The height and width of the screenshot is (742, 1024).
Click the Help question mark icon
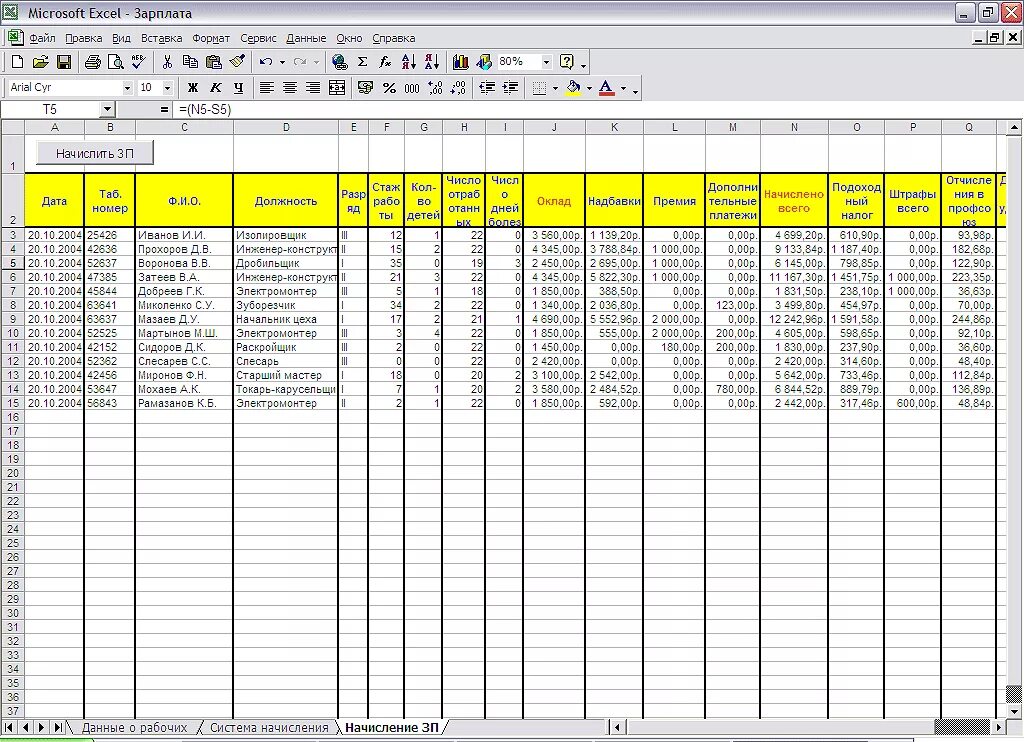coord(567,62)
